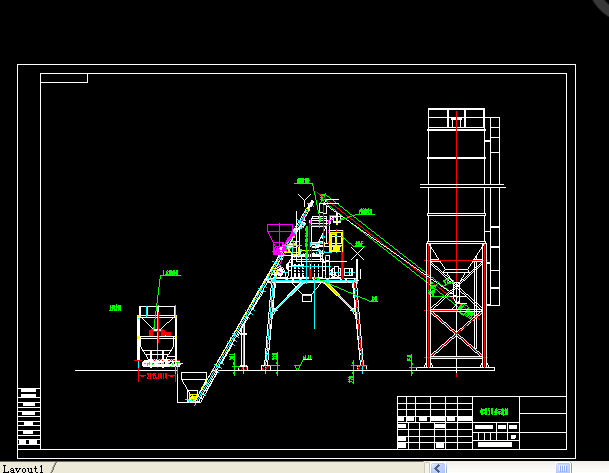Select the small rectangle at frame's top-left corner

point(64,78)
